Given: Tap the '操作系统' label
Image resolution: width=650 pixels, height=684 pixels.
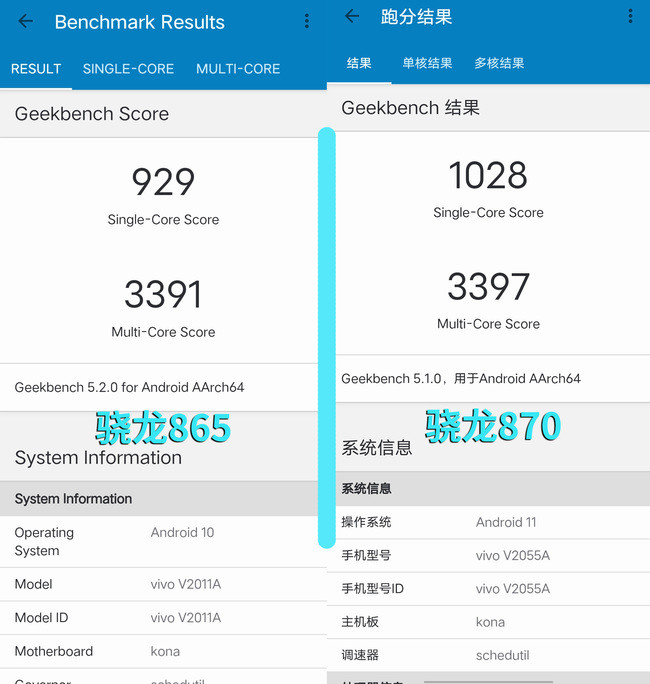Looking at the screenshot, I should (x=366, y=522).
